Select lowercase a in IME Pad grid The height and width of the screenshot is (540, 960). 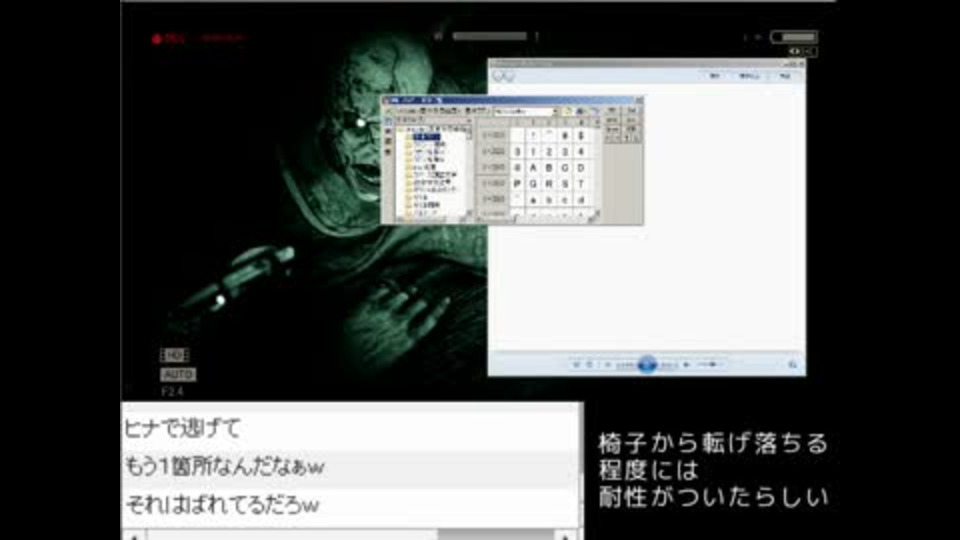[x=533, y=200]
